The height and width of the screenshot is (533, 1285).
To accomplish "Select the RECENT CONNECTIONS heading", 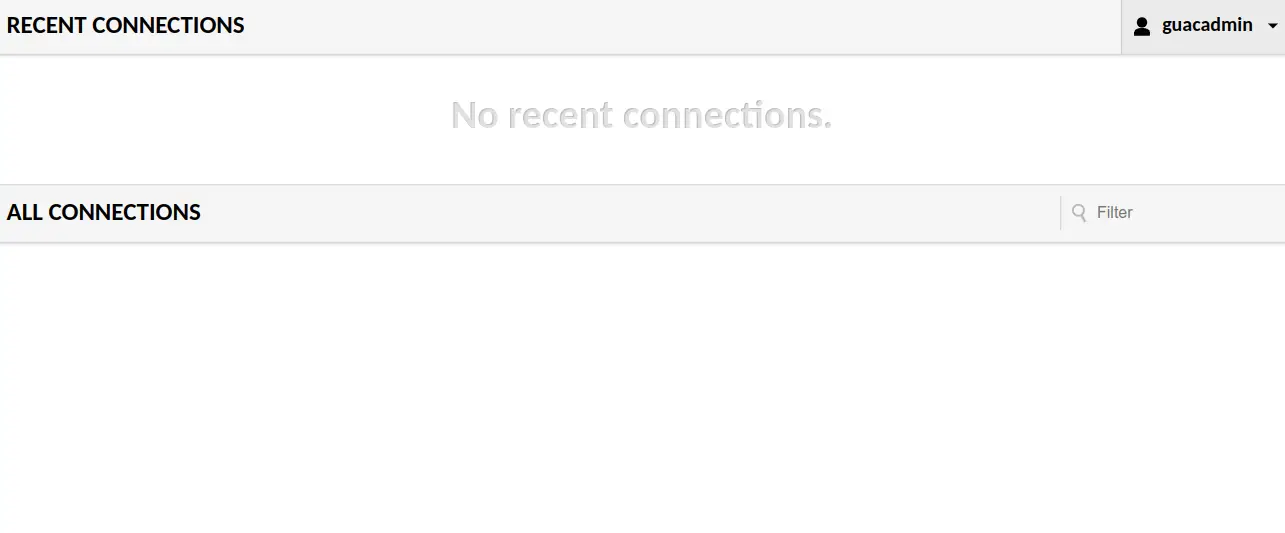I will pos(126,26).
